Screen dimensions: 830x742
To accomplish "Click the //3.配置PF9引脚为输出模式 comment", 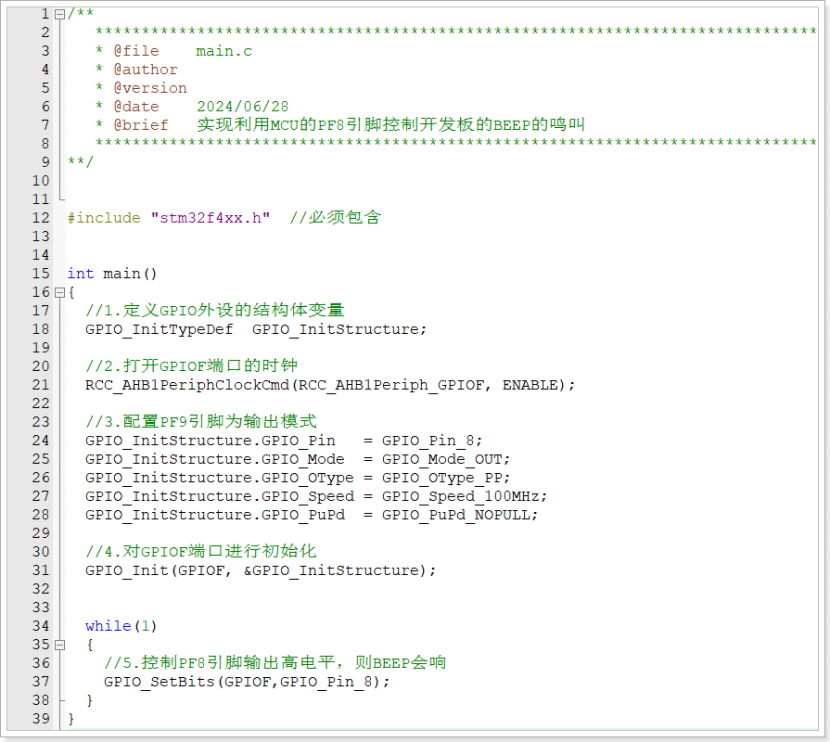I will tap(201, 421).
